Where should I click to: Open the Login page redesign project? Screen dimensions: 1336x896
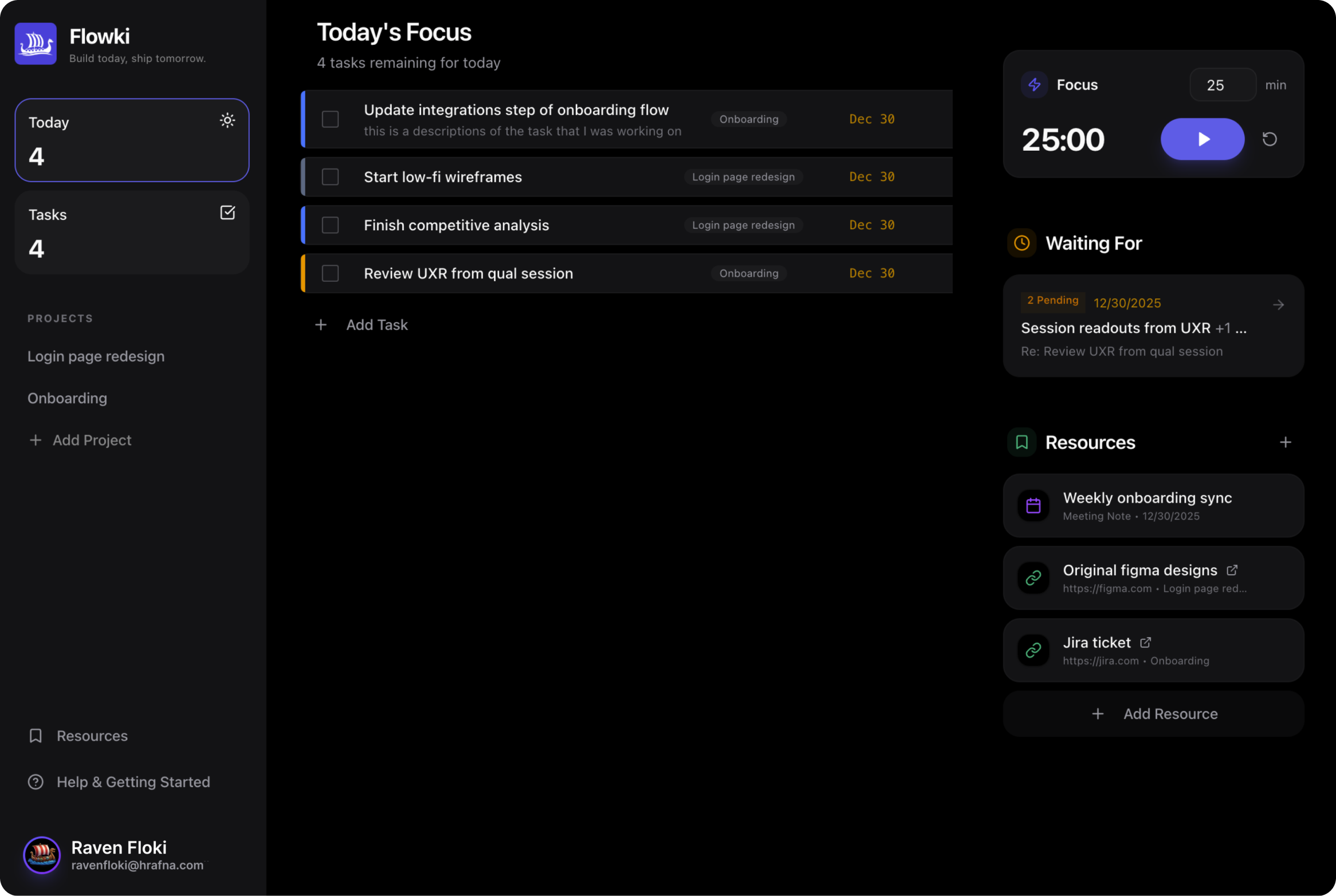pos(96,356)
